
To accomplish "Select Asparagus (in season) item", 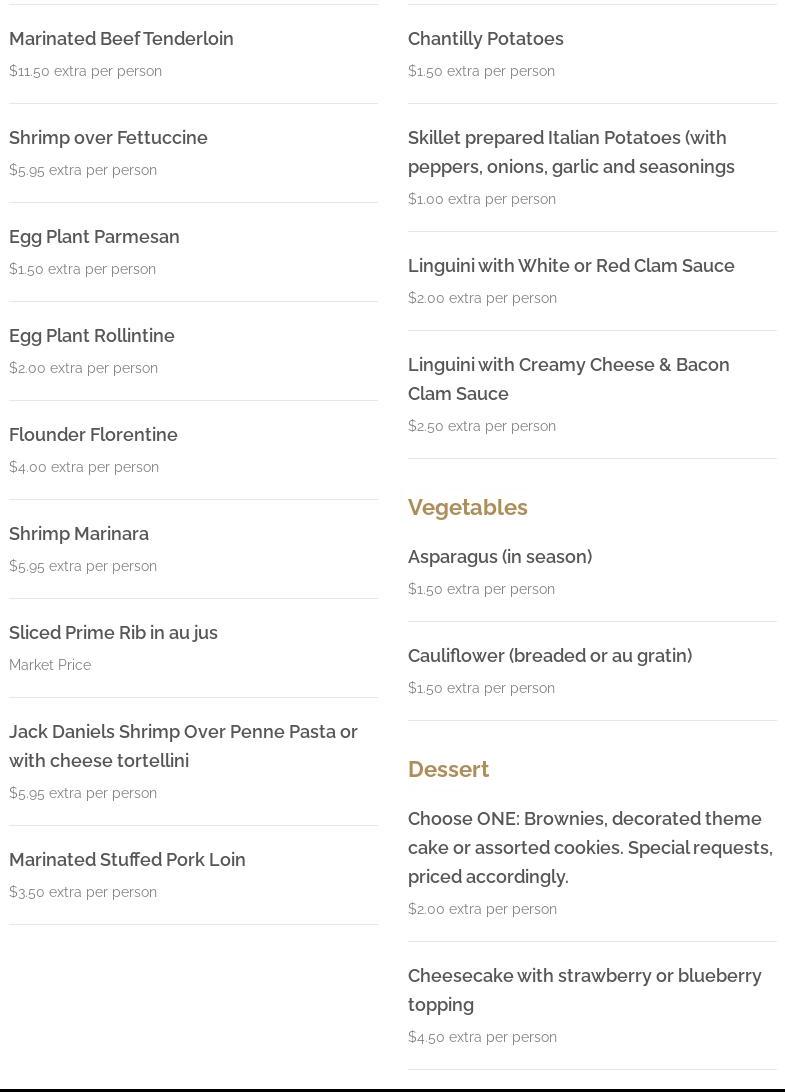I will (500, 556).
